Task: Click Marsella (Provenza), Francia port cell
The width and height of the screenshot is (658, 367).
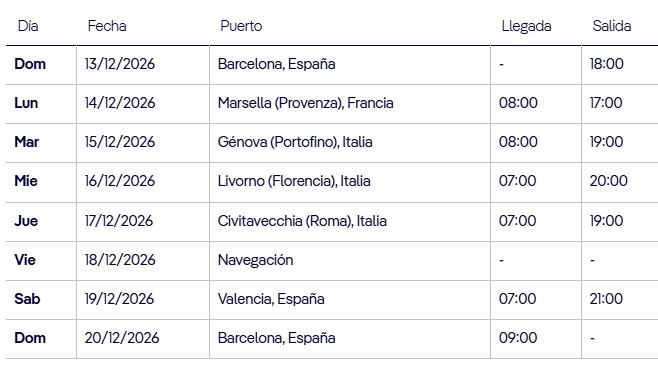Action: (x=306, y=103)
